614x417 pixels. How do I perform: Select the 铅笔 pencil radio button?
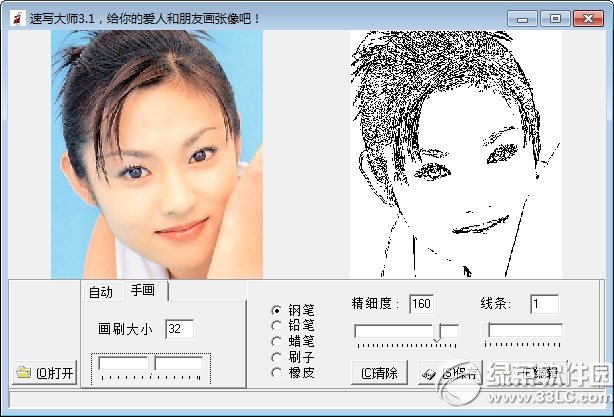276,325
